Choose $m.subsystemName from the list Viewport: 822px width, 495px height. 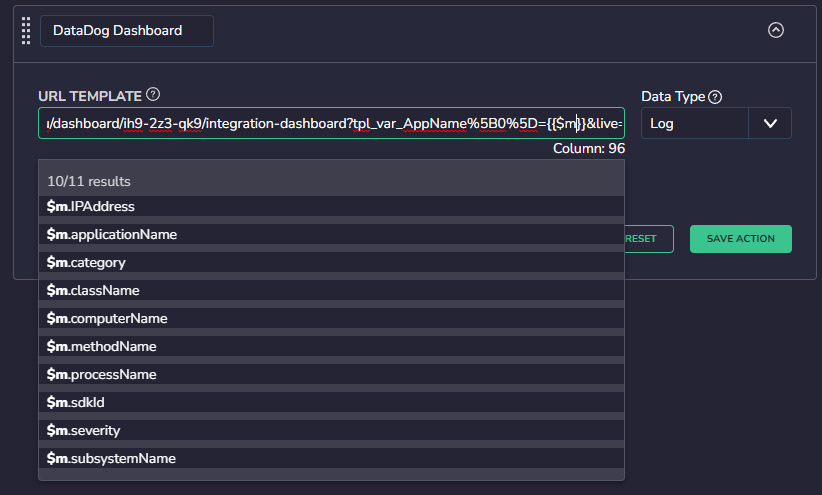pos(331,458)
